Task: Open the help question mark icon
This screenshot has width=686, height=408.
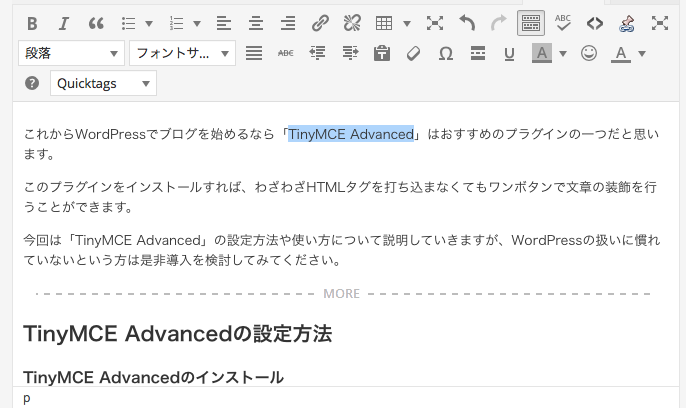Action: [x=32, y=83]
